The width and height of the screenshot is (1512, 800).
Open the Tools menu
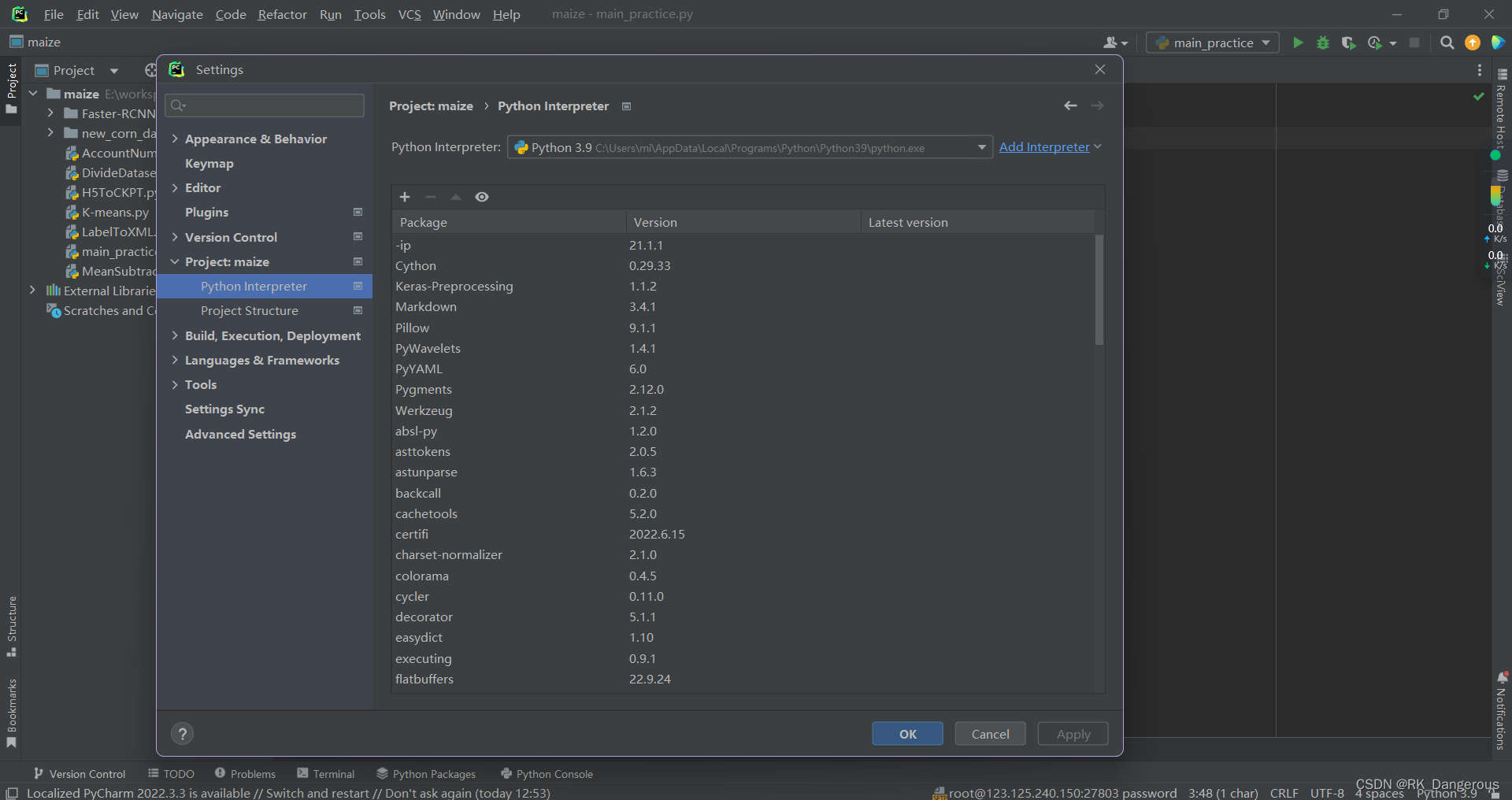(370, 14)
